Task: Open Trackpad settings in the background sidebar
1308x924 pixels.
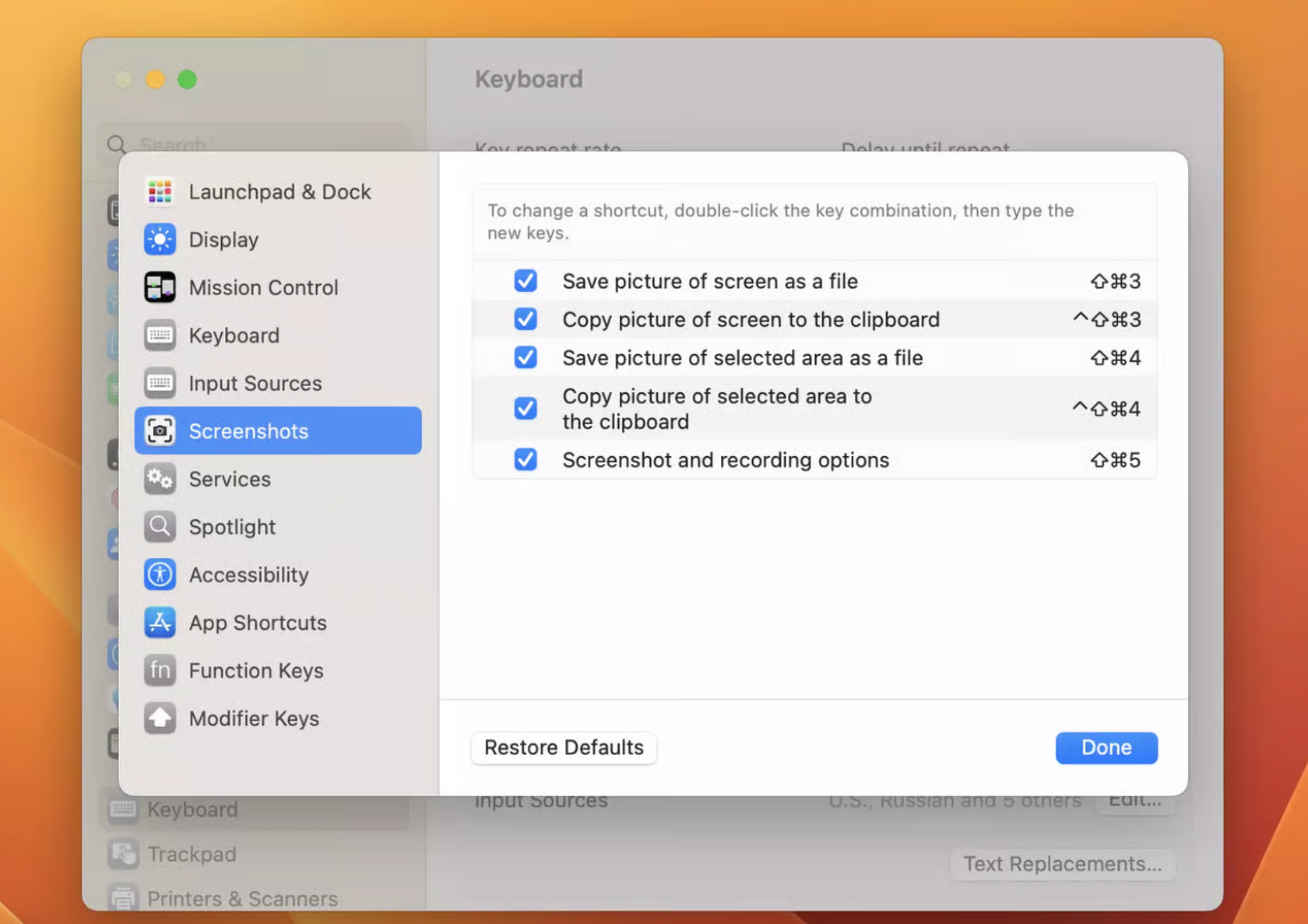Action: pos(191,853)
